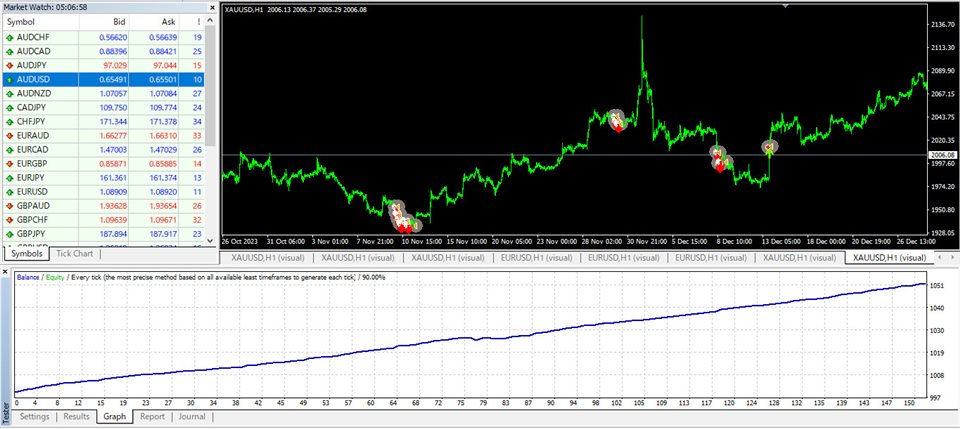960x429 pixels.
Task: Select the active XAUUSD,H1 (visual) chart tab
Action: point(890,258)
